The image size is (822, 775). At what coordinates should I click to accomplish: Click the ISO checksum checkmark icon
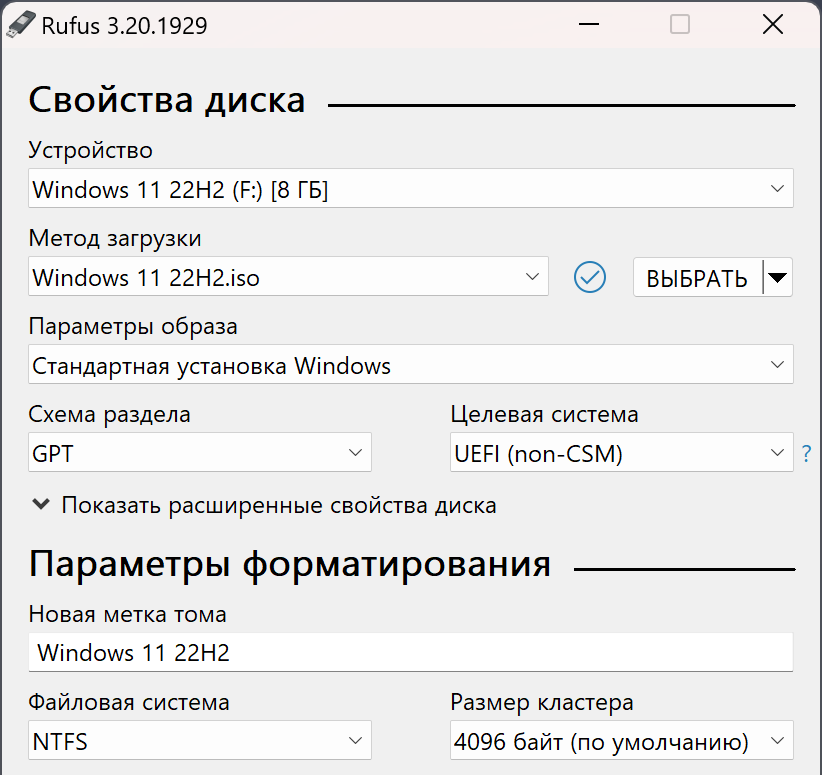(x=590, y=277)
